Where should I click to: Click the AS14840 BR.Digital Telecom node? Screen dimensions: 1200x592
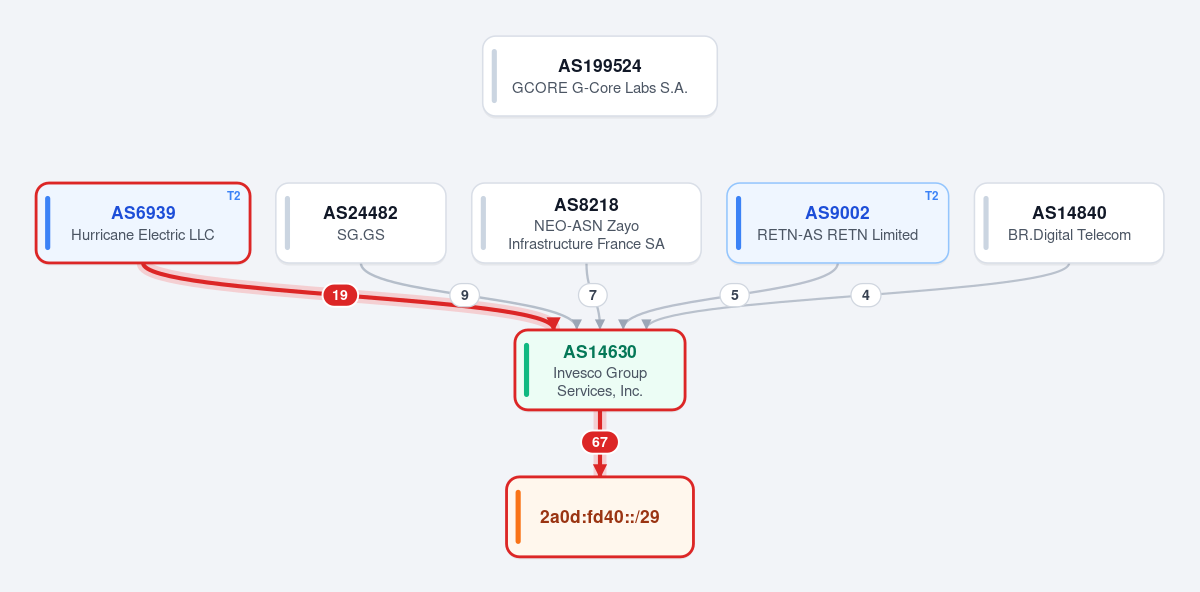click(x=1069, y=223)
